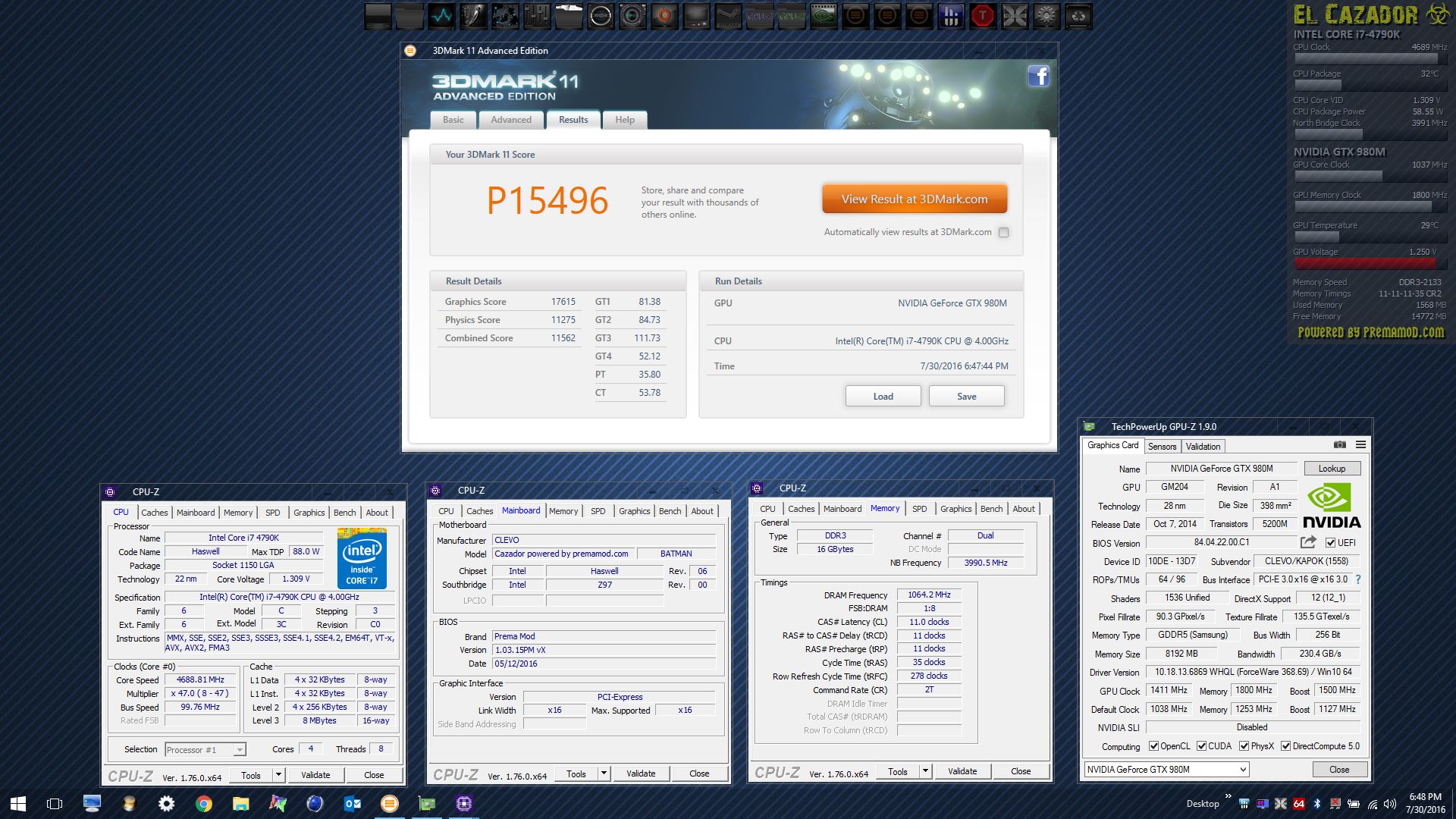Expand the Tools dropdown arrow in CPU-Z Memory window
Viewport: 1456px width, 819px height.
(x=925, y=771)
